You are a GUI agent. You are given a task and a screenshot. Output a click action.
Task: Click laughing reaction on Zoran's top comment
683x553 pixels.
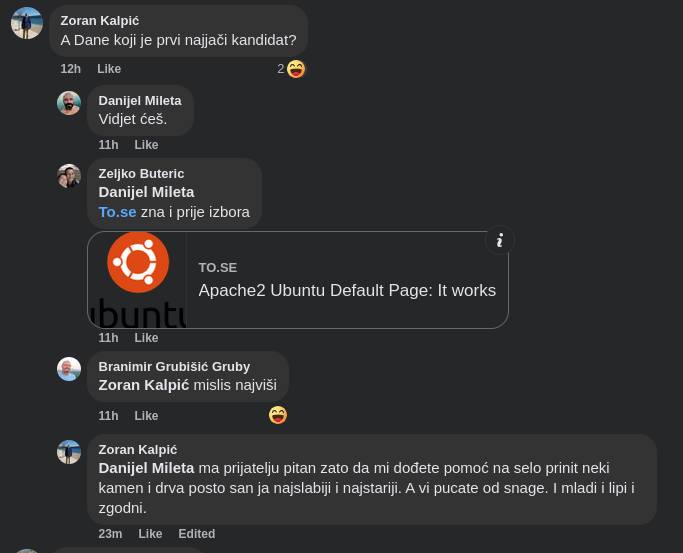pos(295,69)
